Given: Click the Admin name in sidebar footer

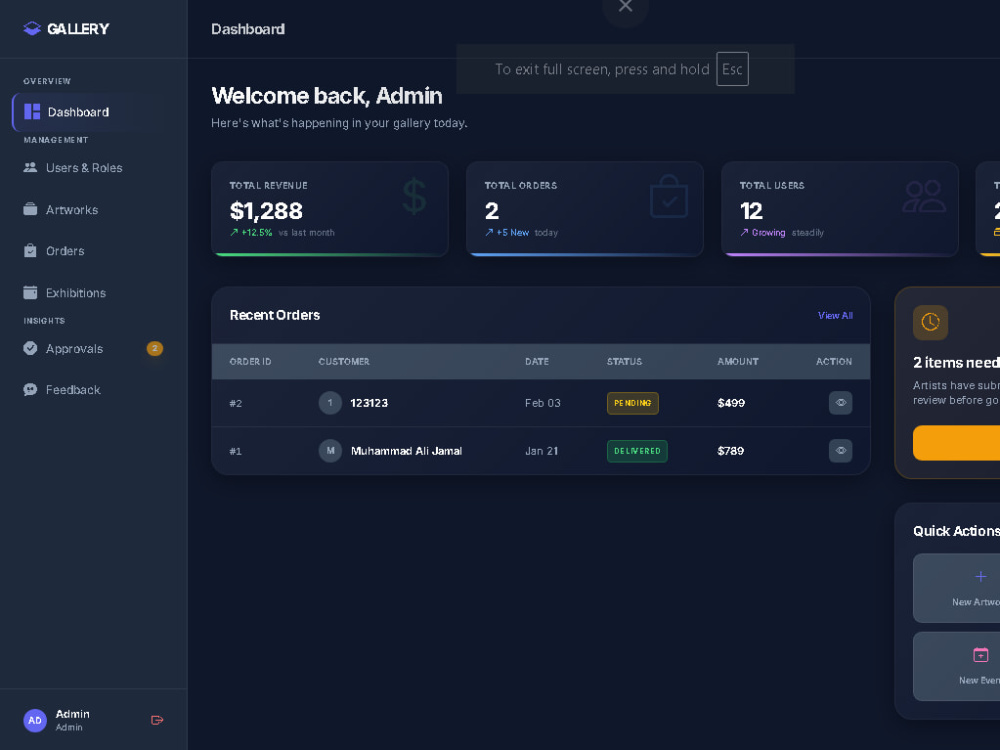Looking at the screenshot, I should pyautogui.click(x=72, y=714).
